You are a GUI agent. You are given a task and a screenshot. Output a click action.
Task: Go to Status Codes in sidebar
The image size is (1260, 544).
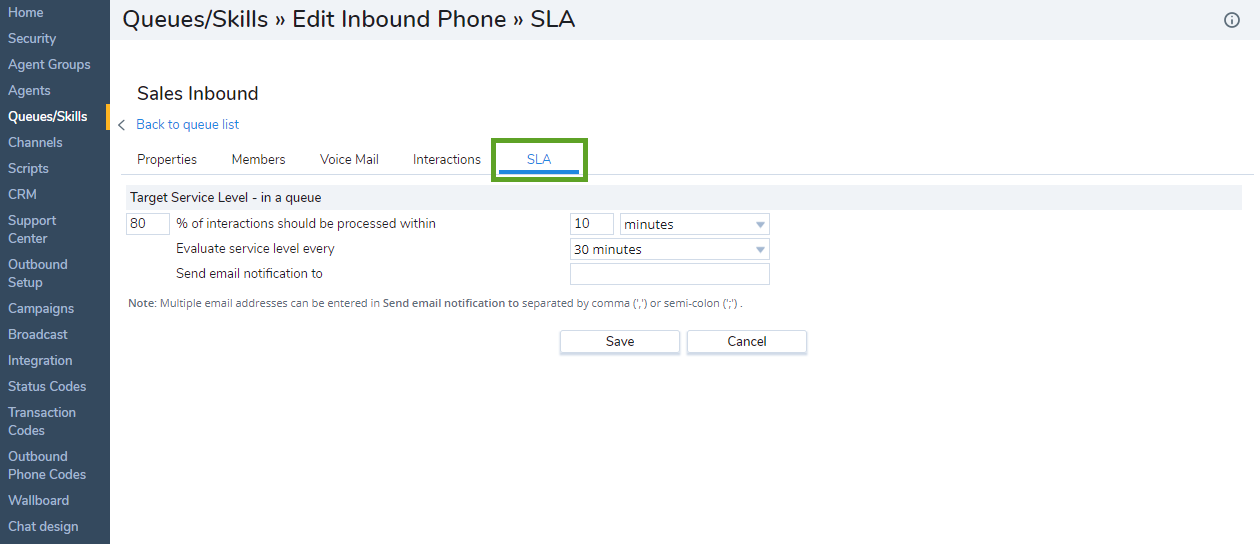coord(47,386)
